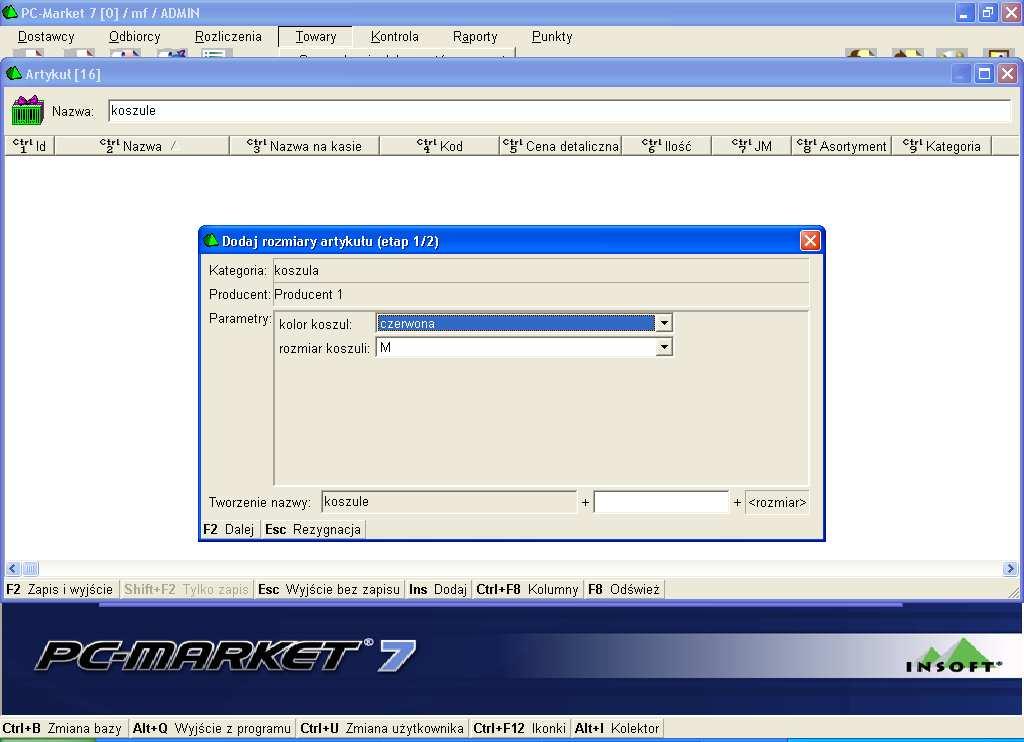
Task: Click the horizontal scrollbar left arrow
Action: click(x=13, y=568)
